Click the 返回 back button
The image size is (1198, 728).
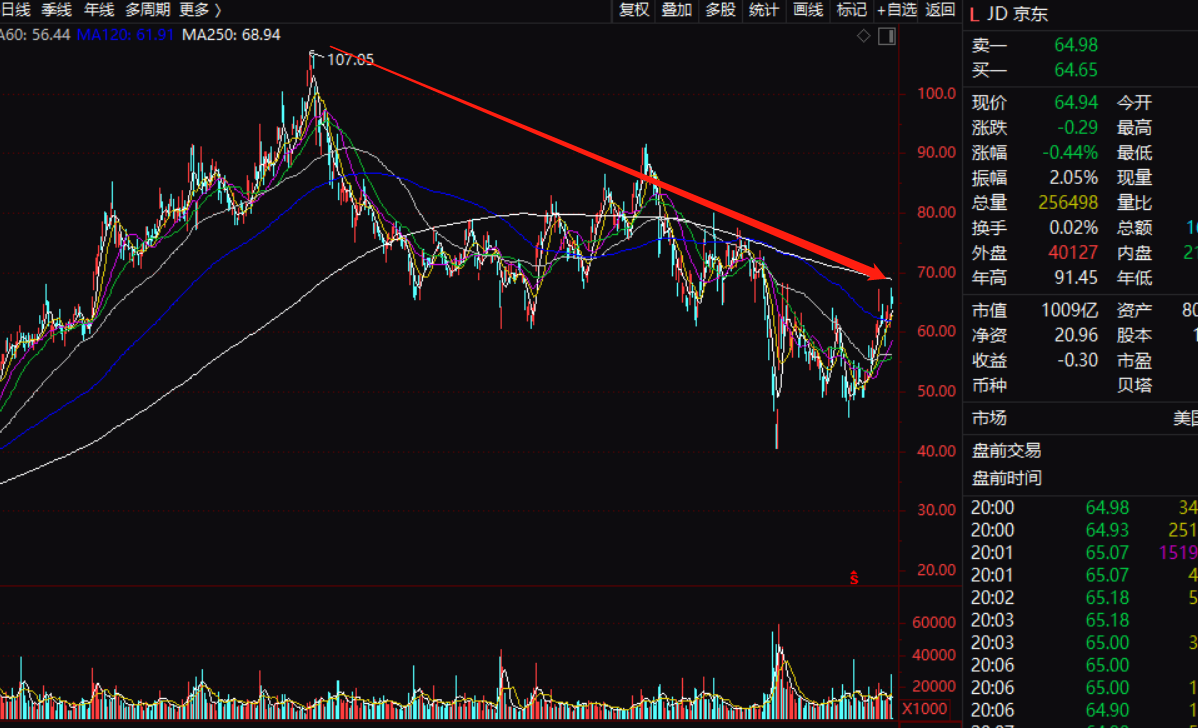pos(941,10)
